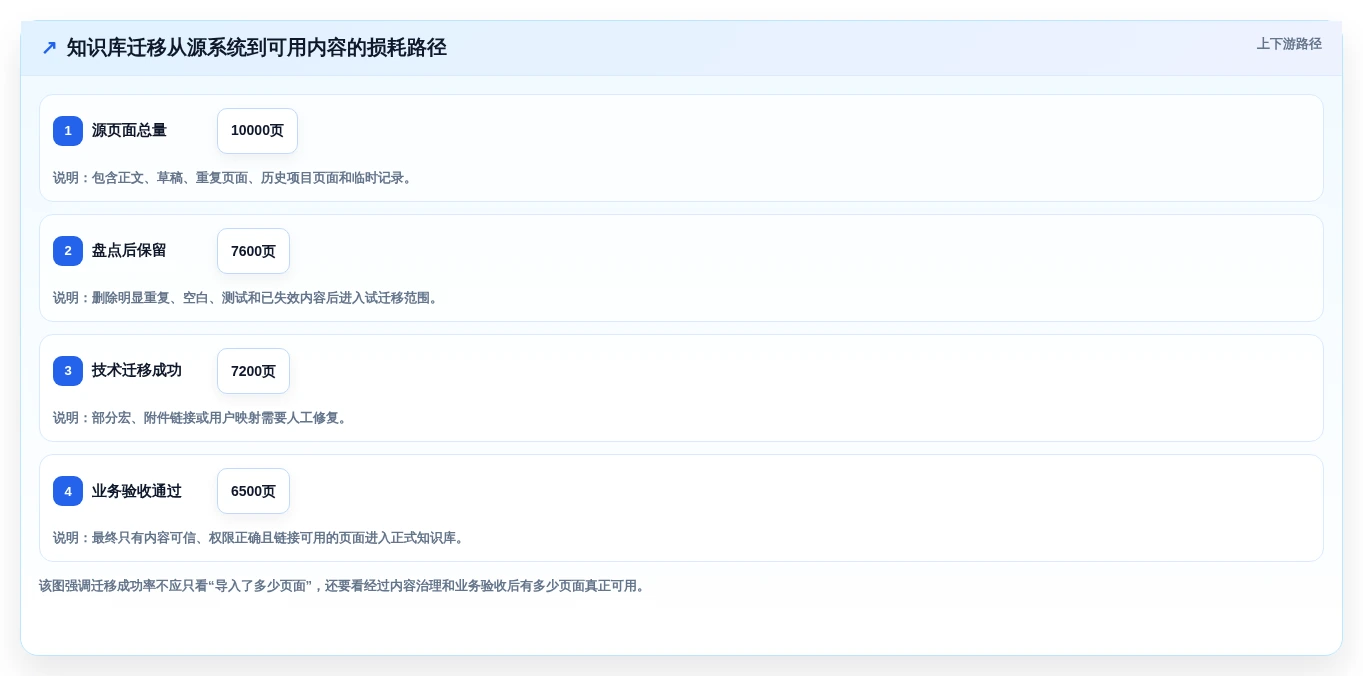Viewport: 1363px width, 676px height.
Task: Click the note starting with 说明：部分宏、附件链接
Action: click(x=202, y=418)
